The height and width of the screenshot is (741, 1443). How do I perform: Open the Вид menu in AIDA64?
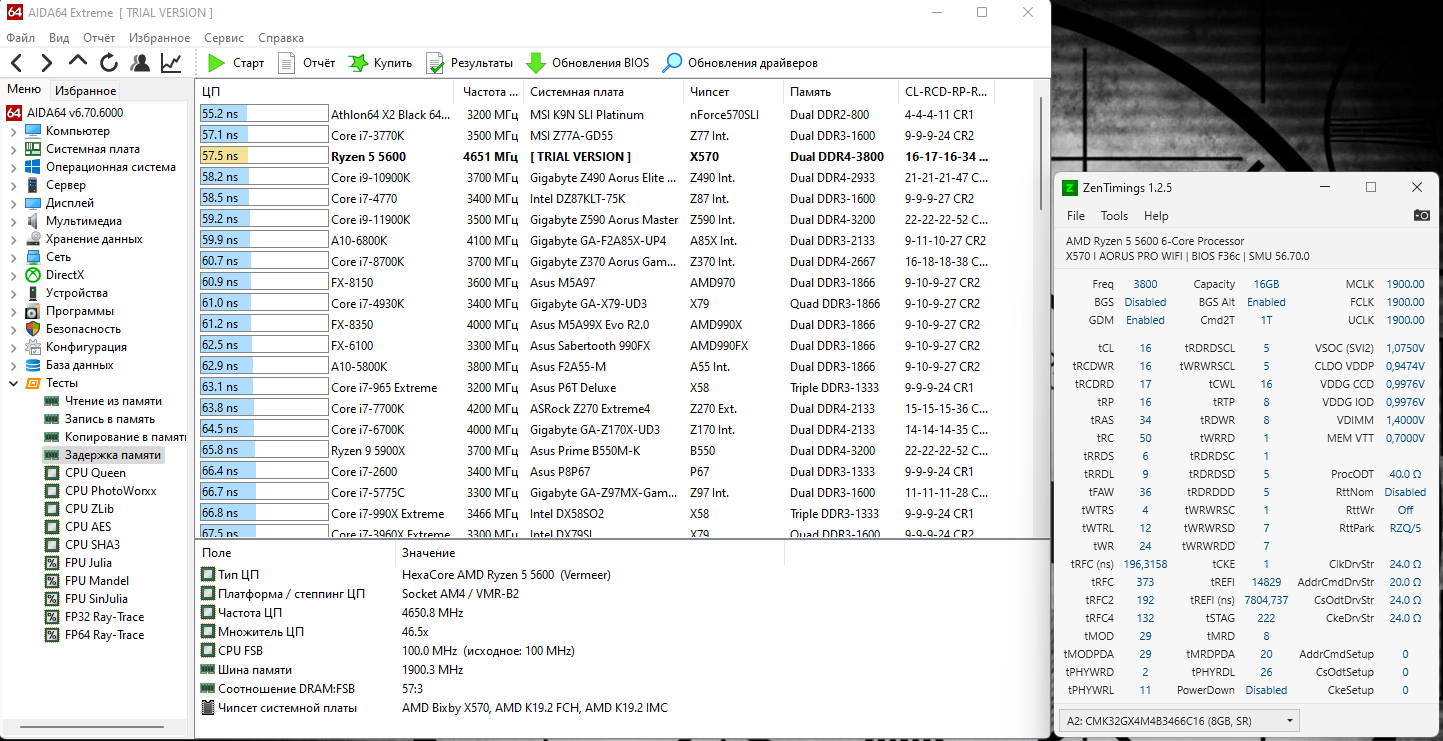coord(59,38)
